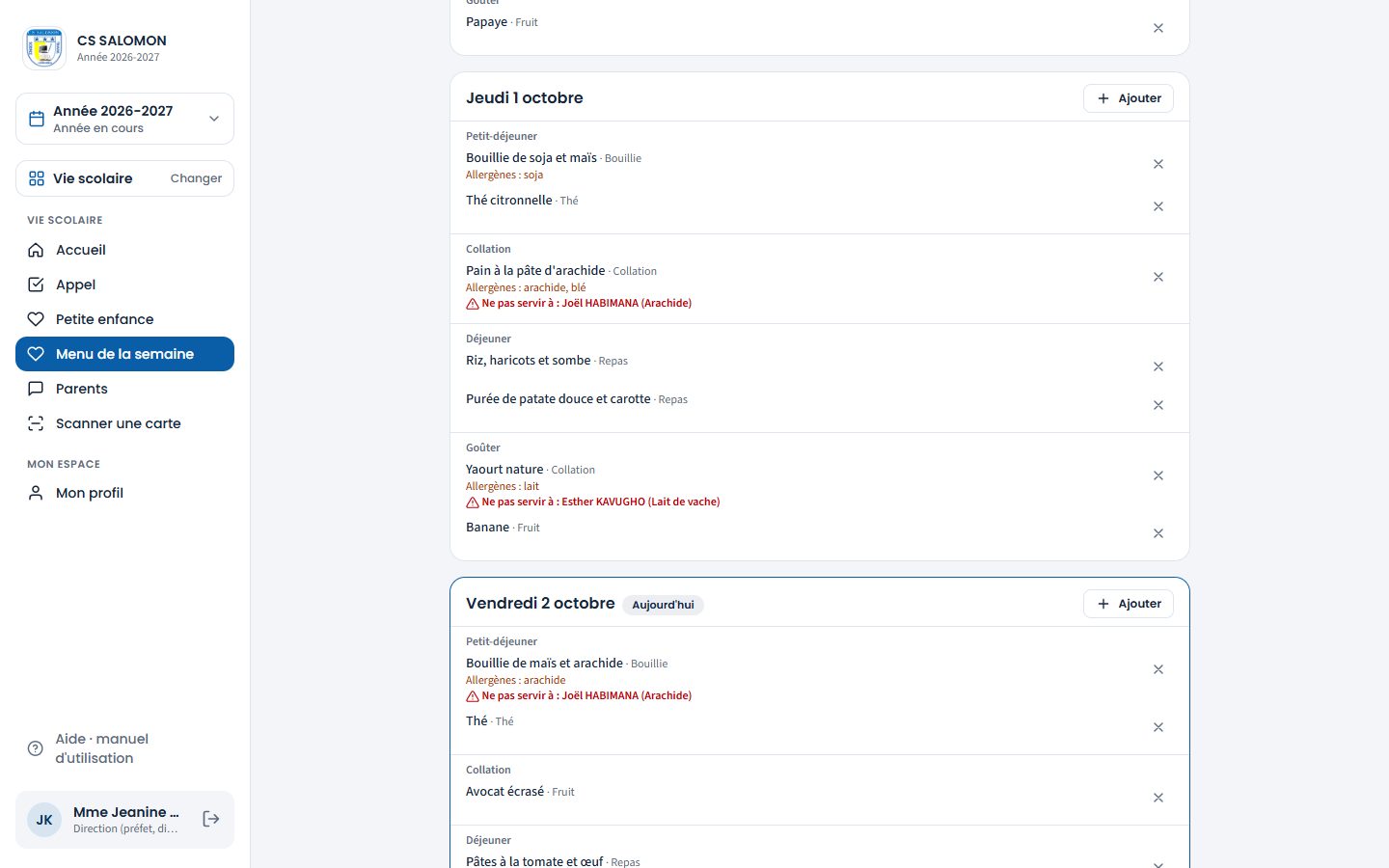Remove Banane from Thursday's Goûter
The width and height of the screenshot is (1389, 868).
coord(1158,533)
